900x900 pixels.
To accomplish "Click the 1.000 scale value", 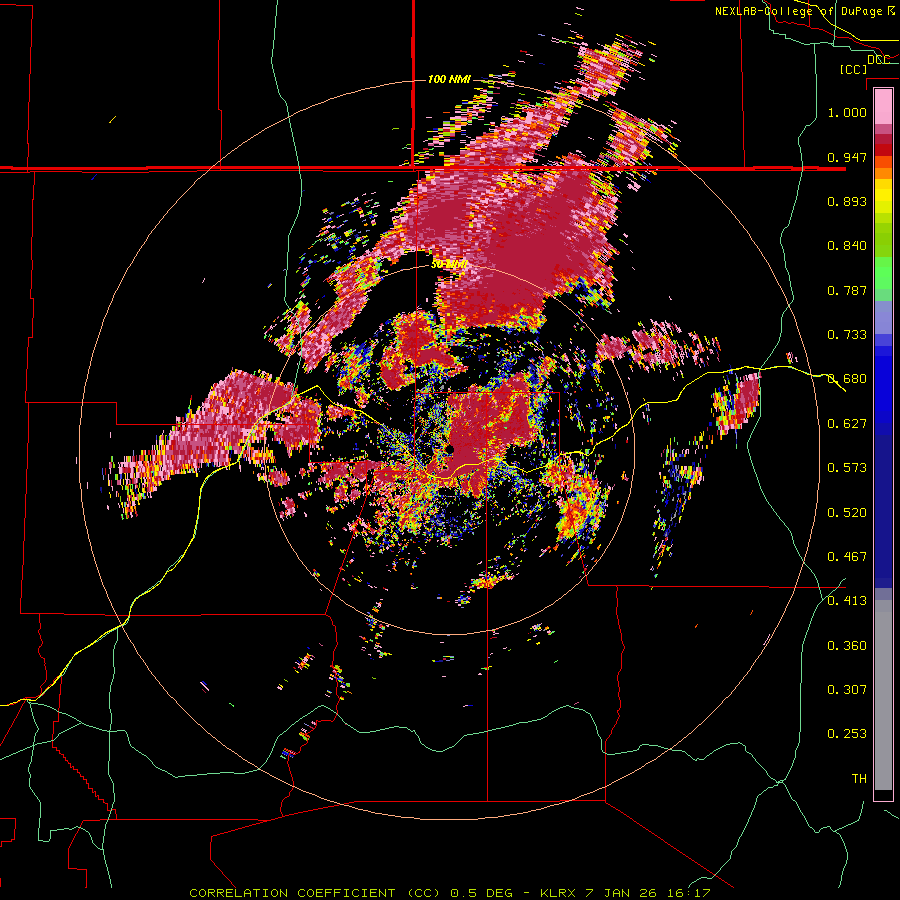I will click(847, 112).
